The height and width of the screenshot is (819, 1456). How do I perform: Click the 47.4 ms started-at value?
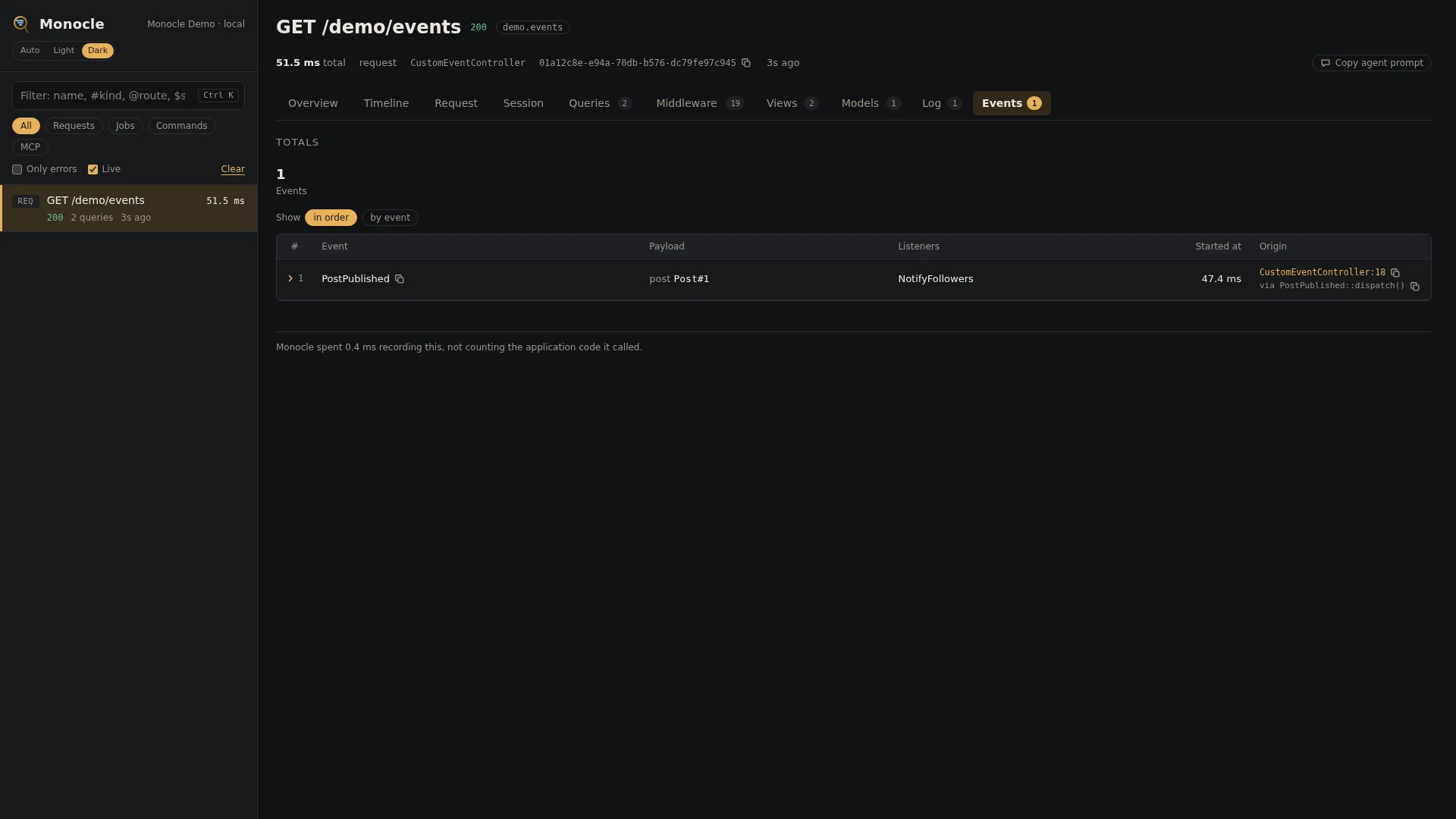tap(1221, 279)
